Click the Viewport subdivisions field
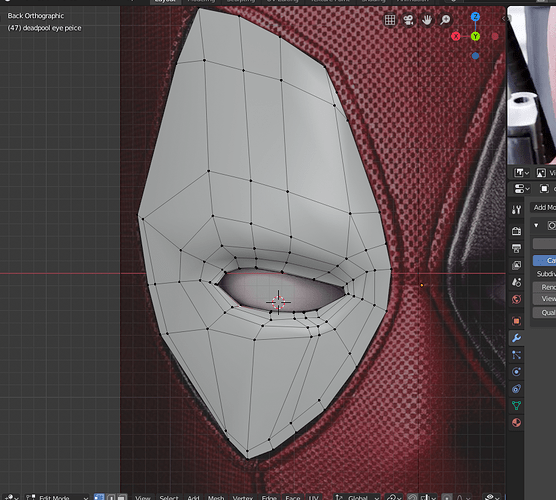The height and width of the screenshot is (500, 556). tap(544, 299)
